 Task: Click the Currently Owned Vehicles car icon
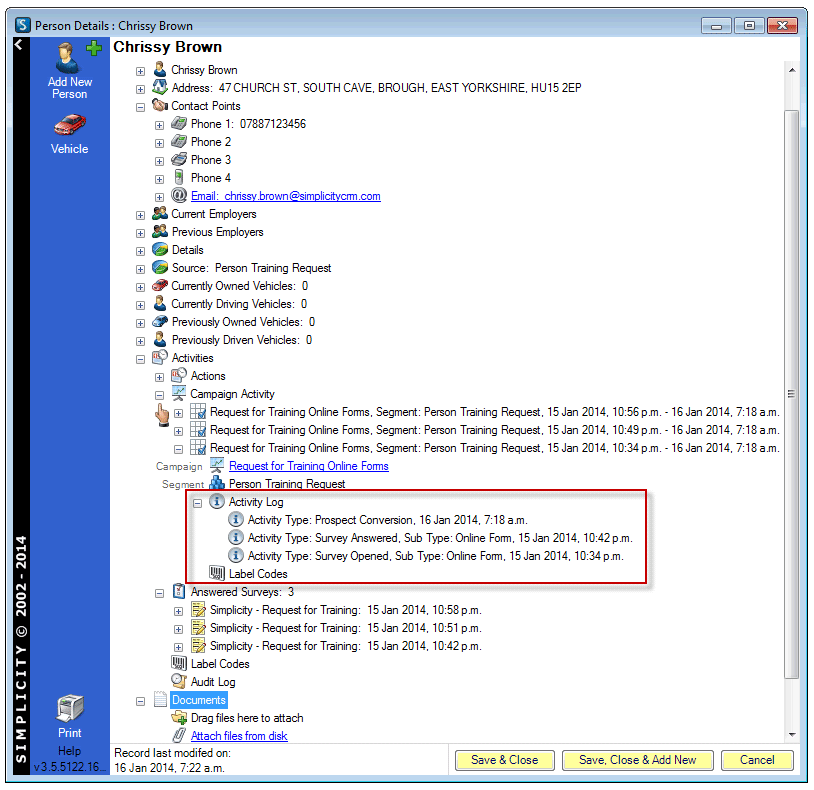160,285
